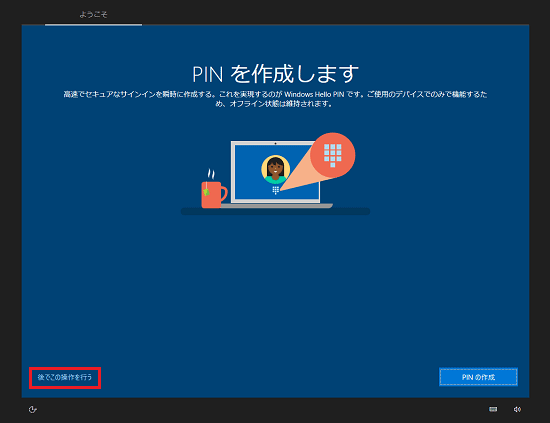Select the 'ようこそ' tab

pyautogui.click(x=93, y=15)
